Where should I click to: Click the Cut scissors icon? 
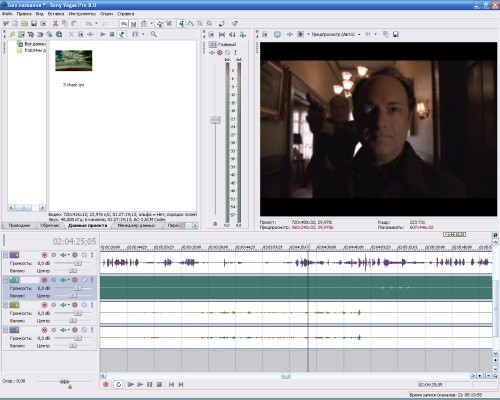[x=55, y=23]
